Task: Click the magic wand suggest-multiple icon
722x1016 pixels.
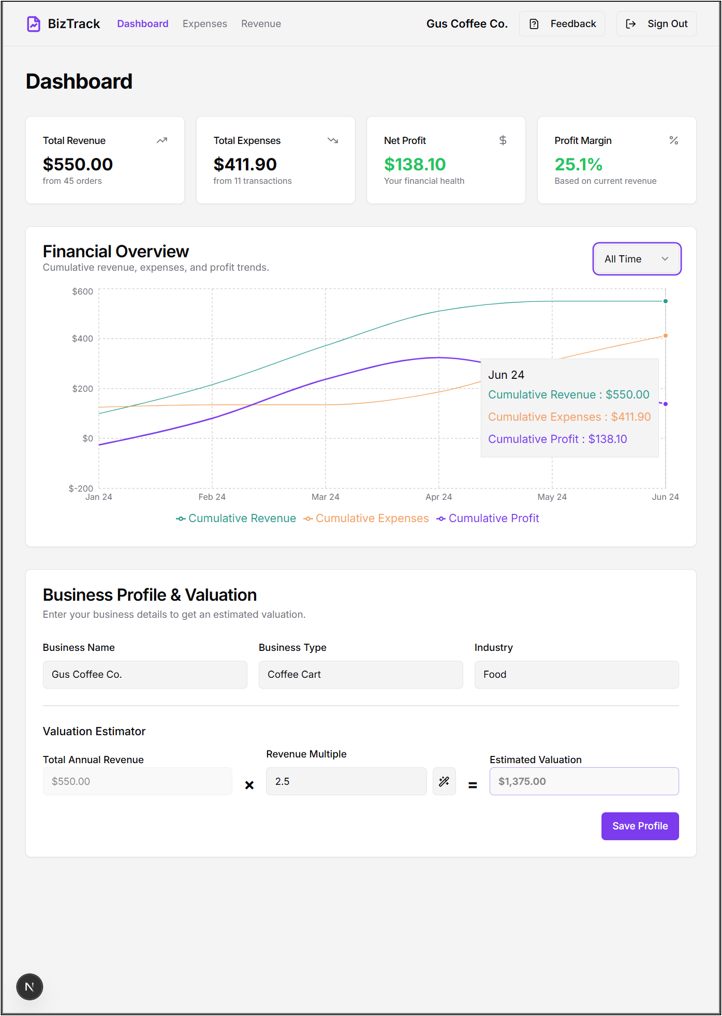Action: click(444, 781)
